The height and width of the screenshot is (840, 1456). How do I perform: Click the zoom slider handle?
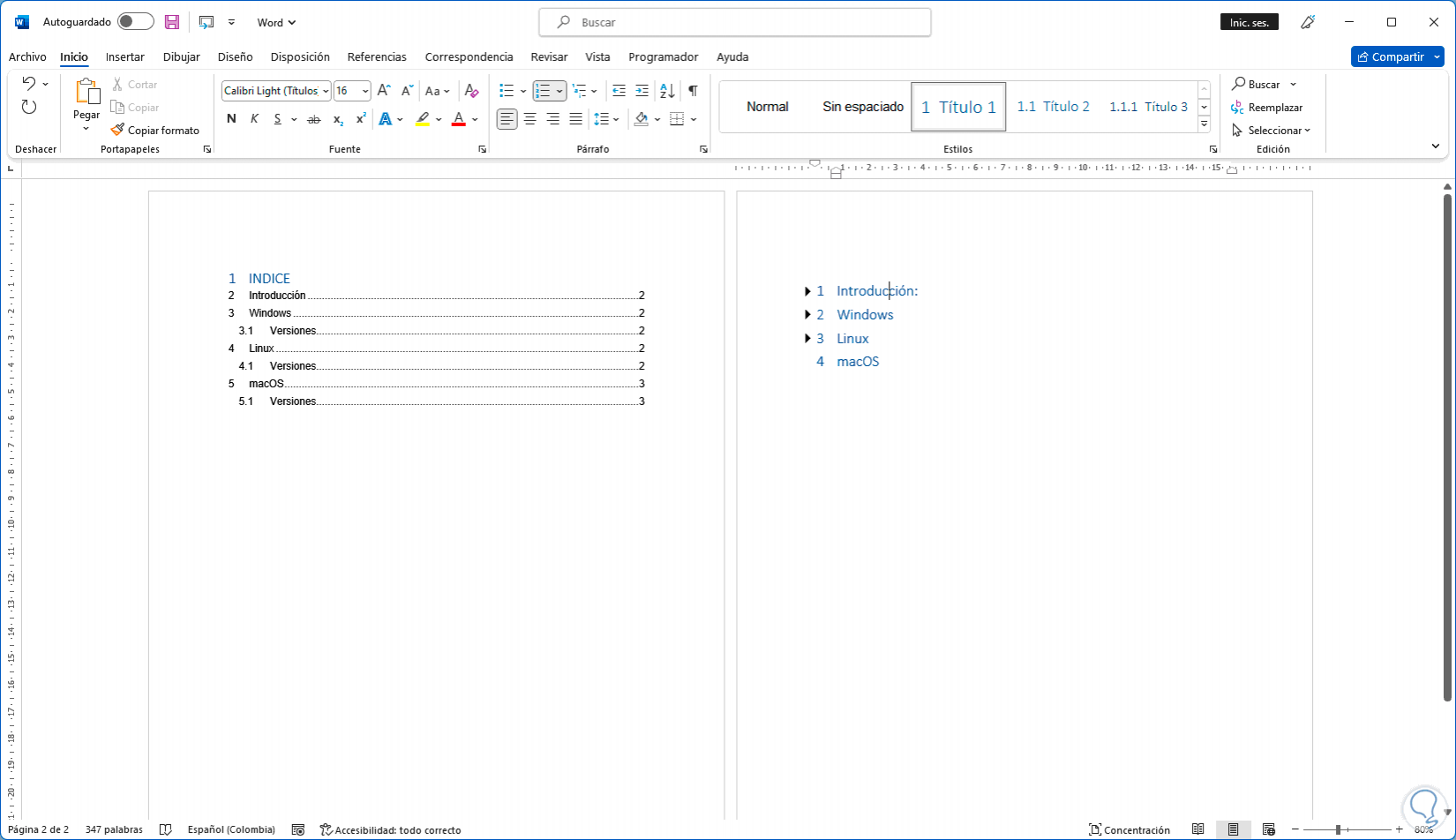point(1338,829)
